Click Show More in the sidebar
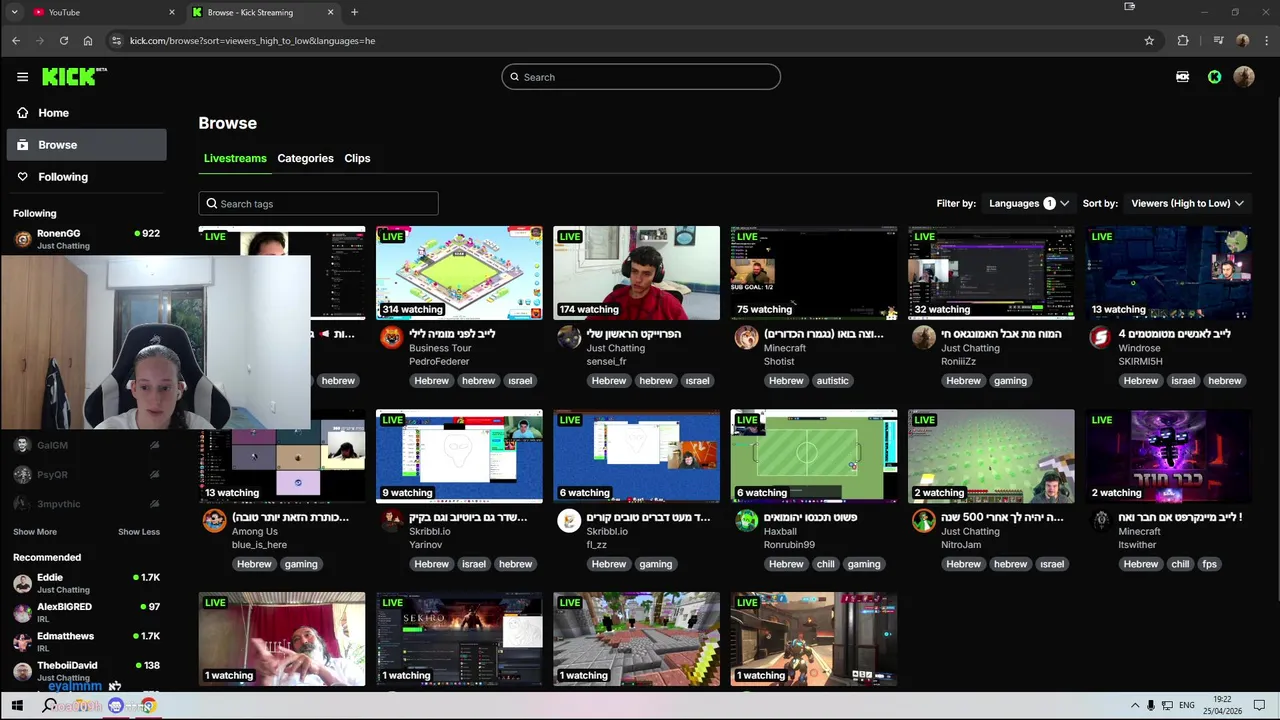Screen dimensions: 1280x720 click(x=35, y=532)
